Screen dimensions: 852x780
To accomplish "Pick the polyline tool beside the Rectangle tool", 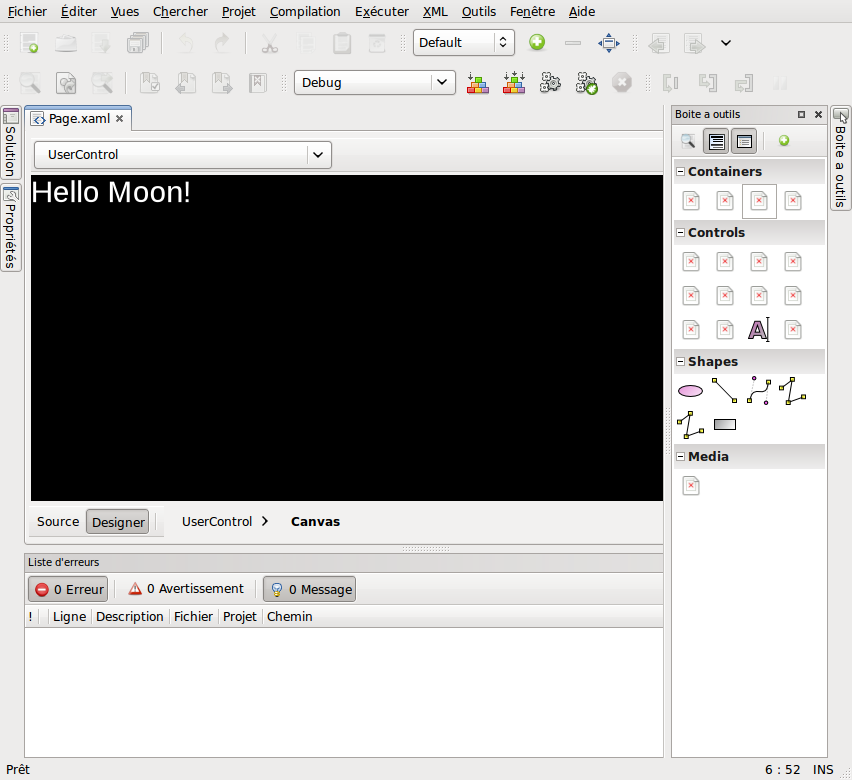I will pos(690,425).
